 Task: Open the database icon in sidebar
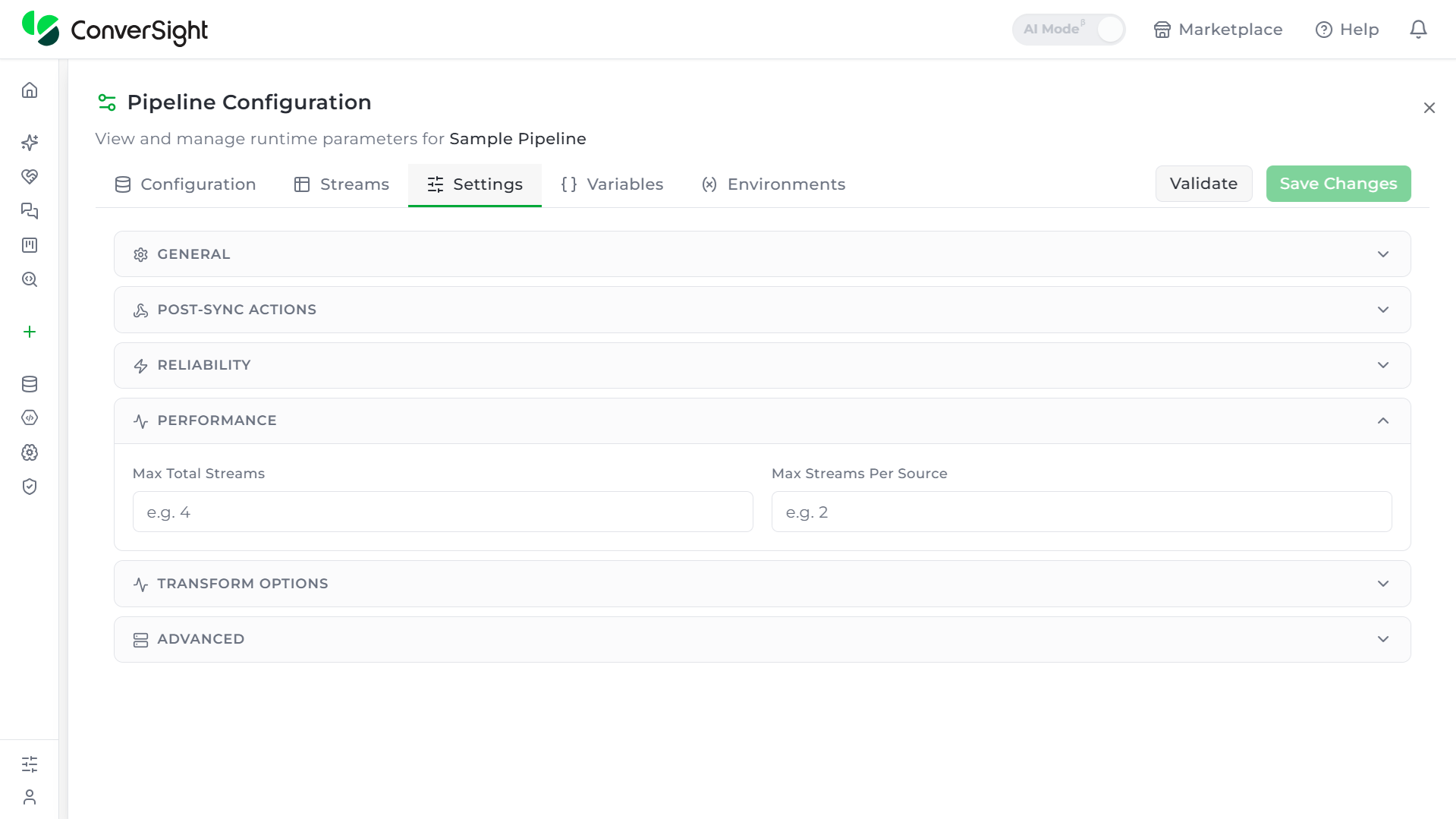pos(30,384)
